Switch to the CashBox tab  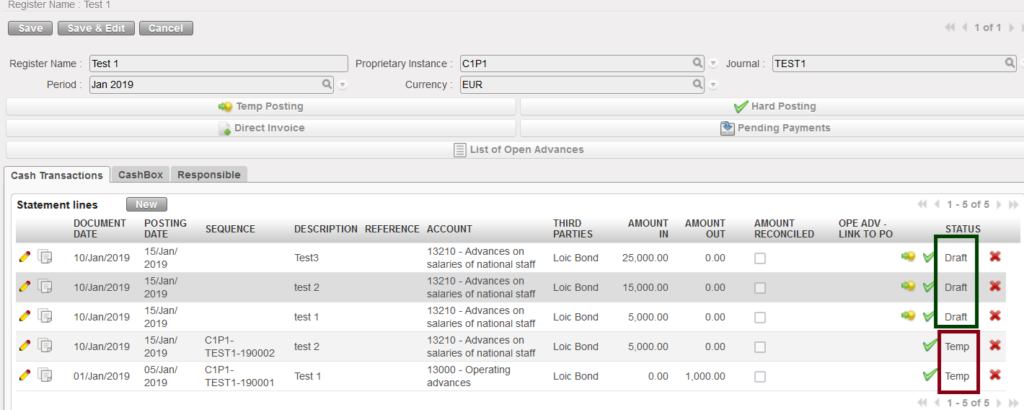point(140,174)
